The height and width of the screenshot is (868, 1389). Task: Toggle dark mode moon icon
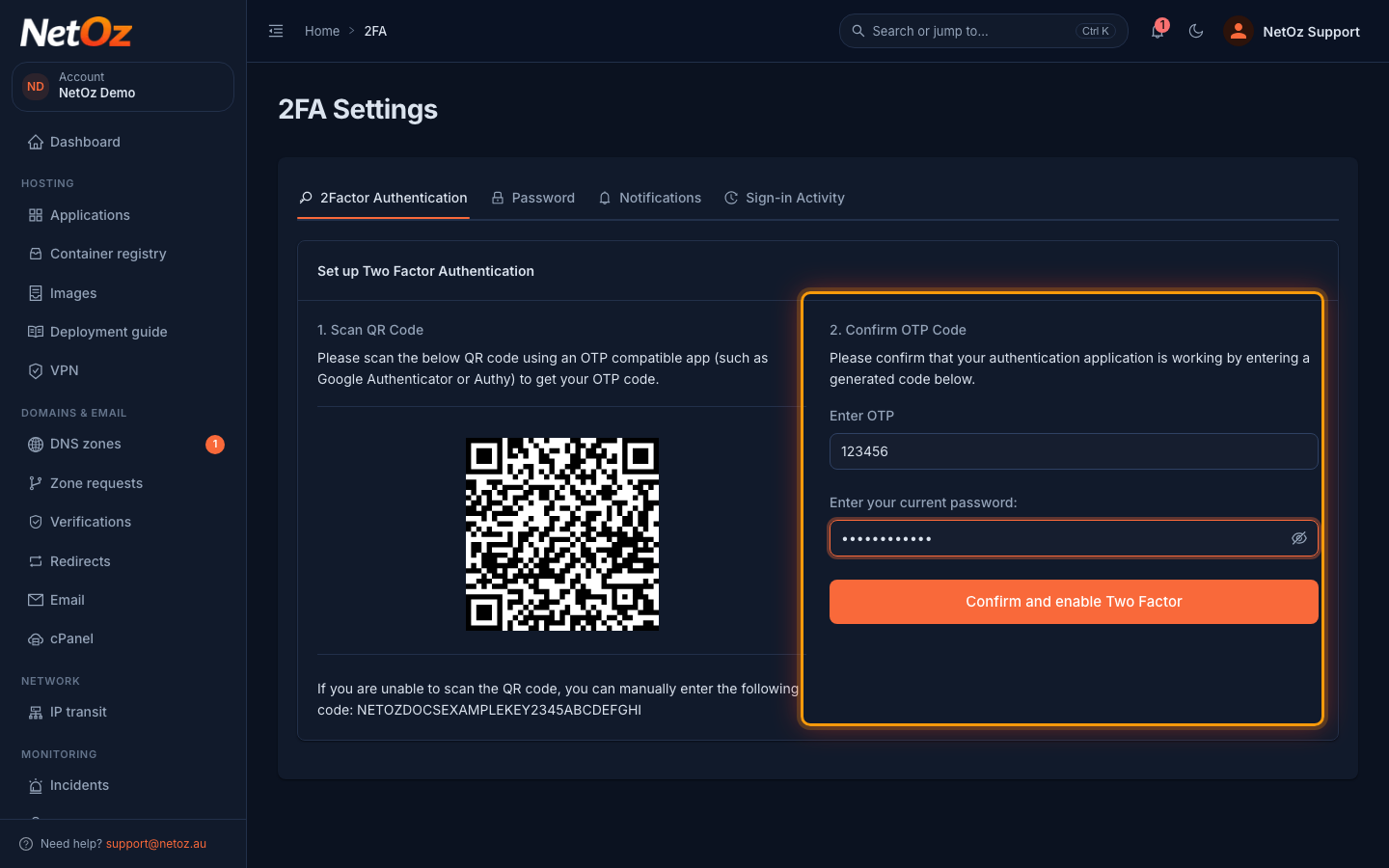pyautogui.click(x=1196, y=31)
